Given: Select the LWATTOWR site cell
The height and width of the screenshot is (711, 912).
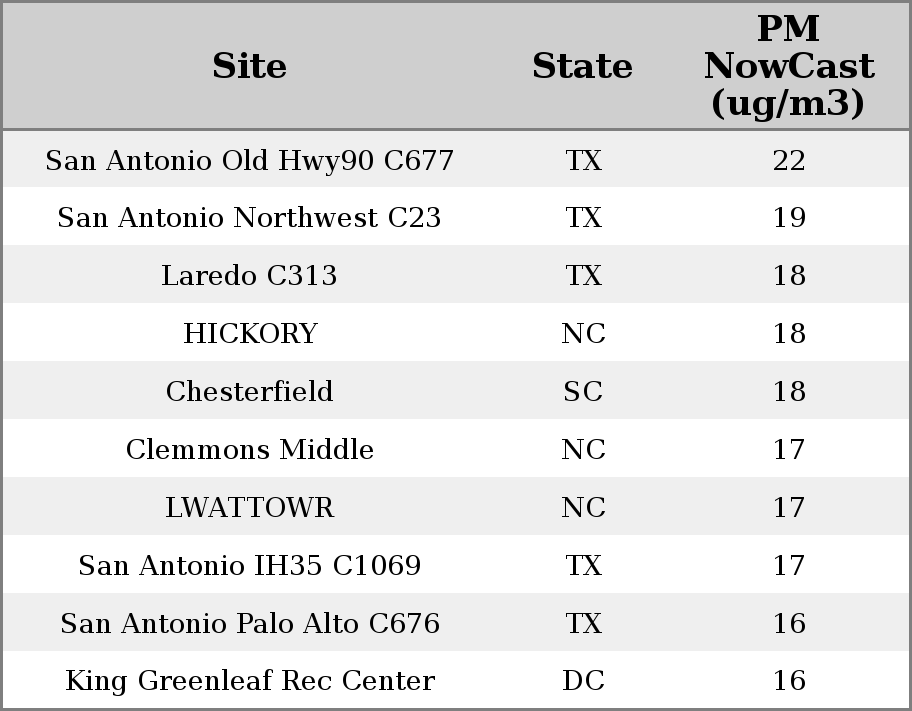Looking at the screenshot, I should 249,508.
